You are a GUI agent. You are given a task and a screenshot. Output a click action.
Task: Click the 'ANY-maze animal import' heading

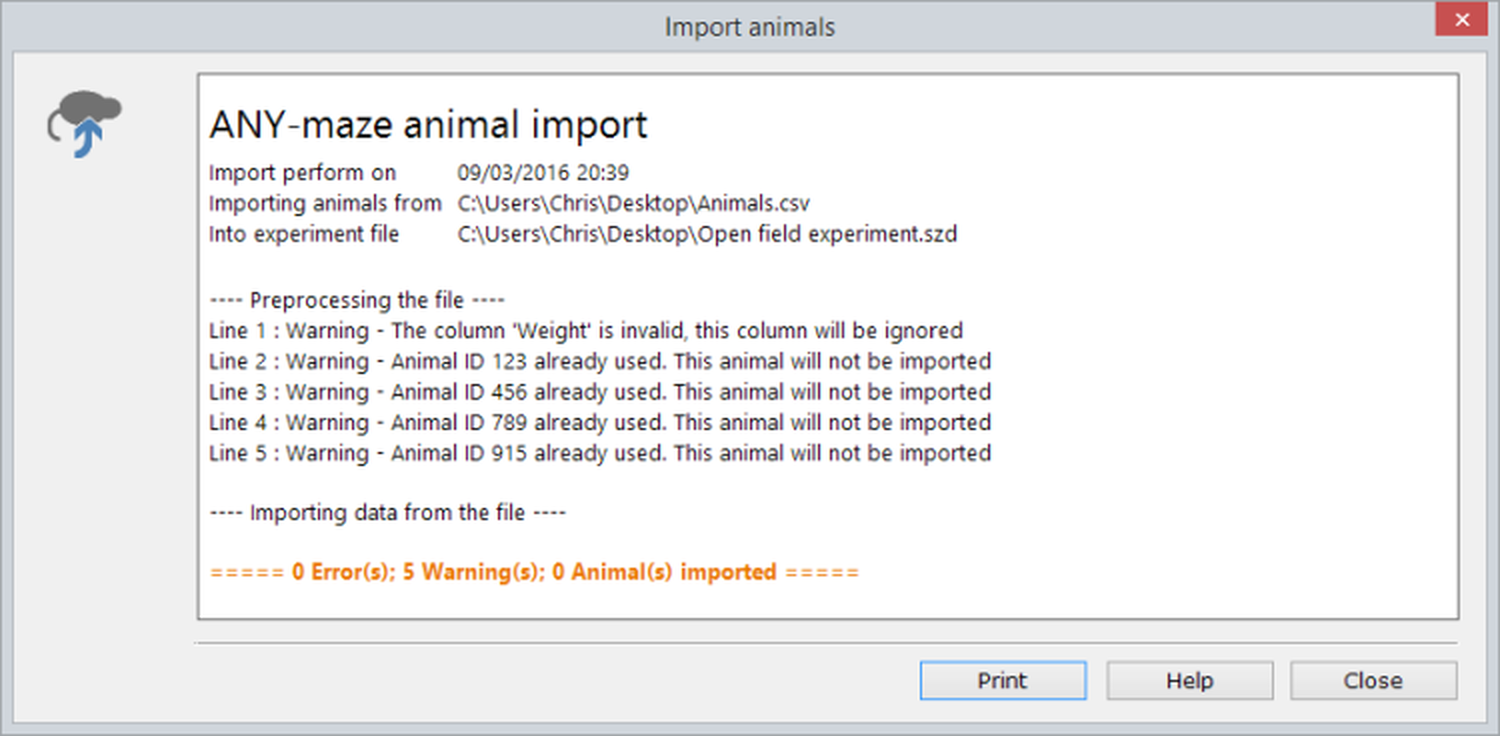click(428, 125)
